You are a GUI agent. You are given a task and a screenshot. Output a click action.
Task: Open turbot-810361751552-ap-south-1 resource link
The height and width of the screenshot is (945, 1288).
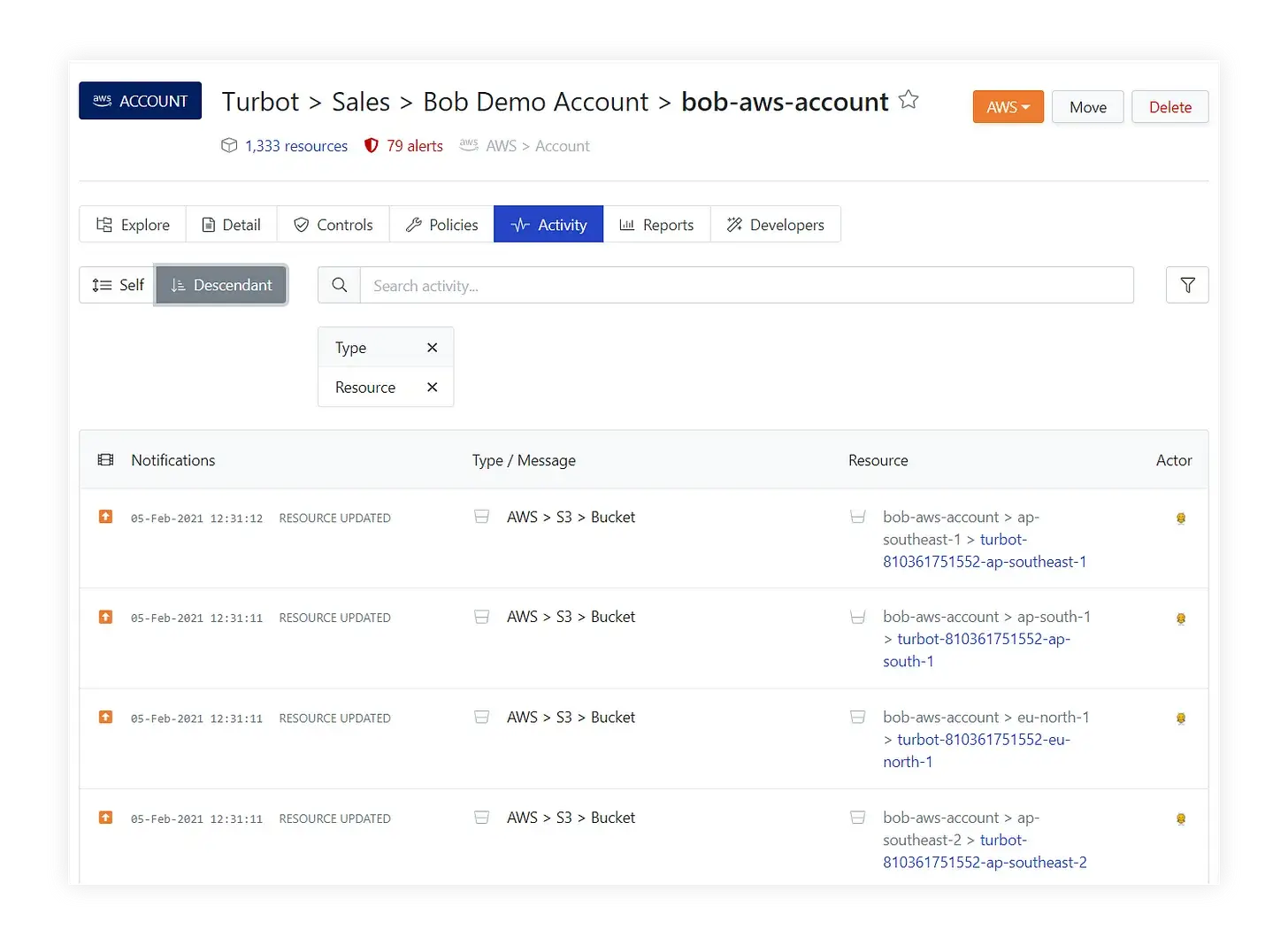(x=977, y=650)
